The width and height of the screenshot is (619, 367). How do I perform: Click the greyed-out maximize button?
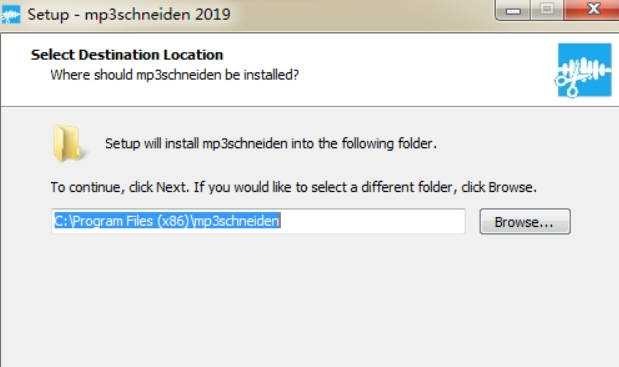pyautogui.click(x=547, y=10)
